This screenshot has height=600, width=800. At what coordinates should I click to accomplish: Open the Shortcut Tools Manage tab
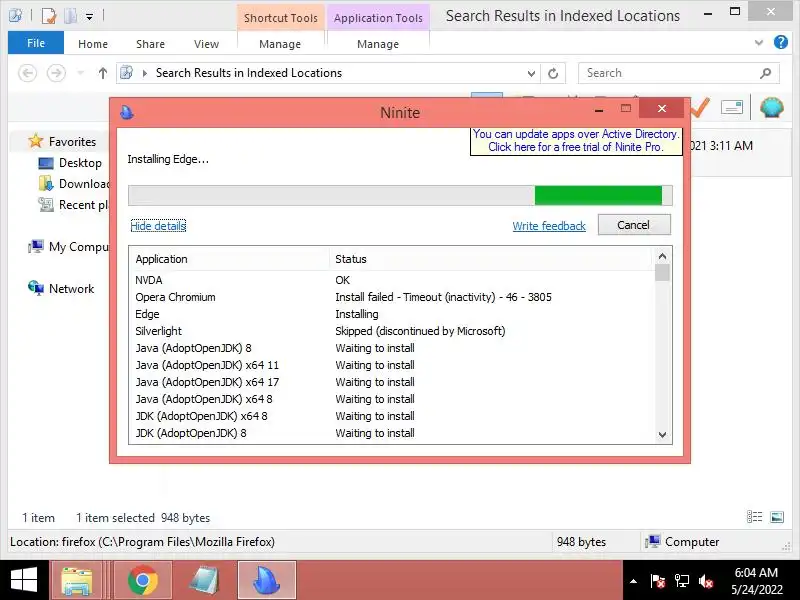280,44
